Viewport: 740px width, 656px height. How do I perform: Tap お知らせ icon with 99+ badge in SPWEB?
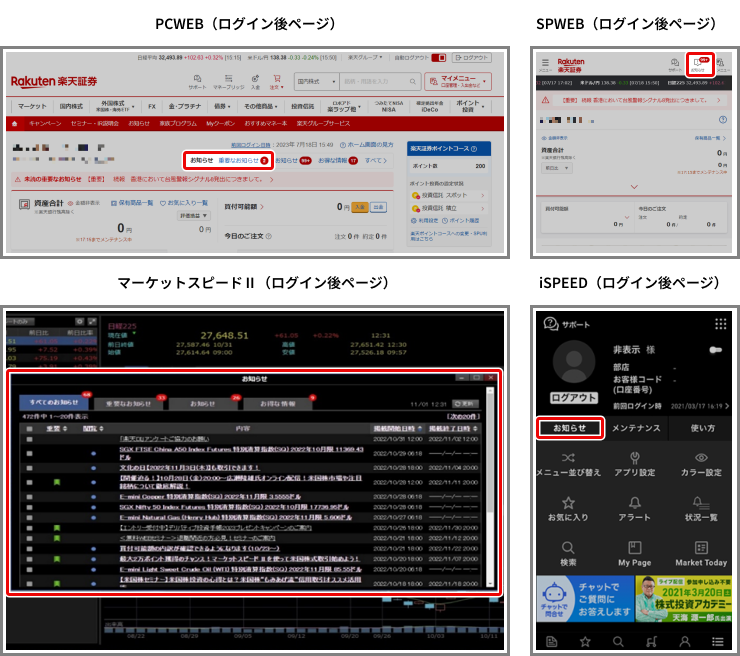[700, 64]
